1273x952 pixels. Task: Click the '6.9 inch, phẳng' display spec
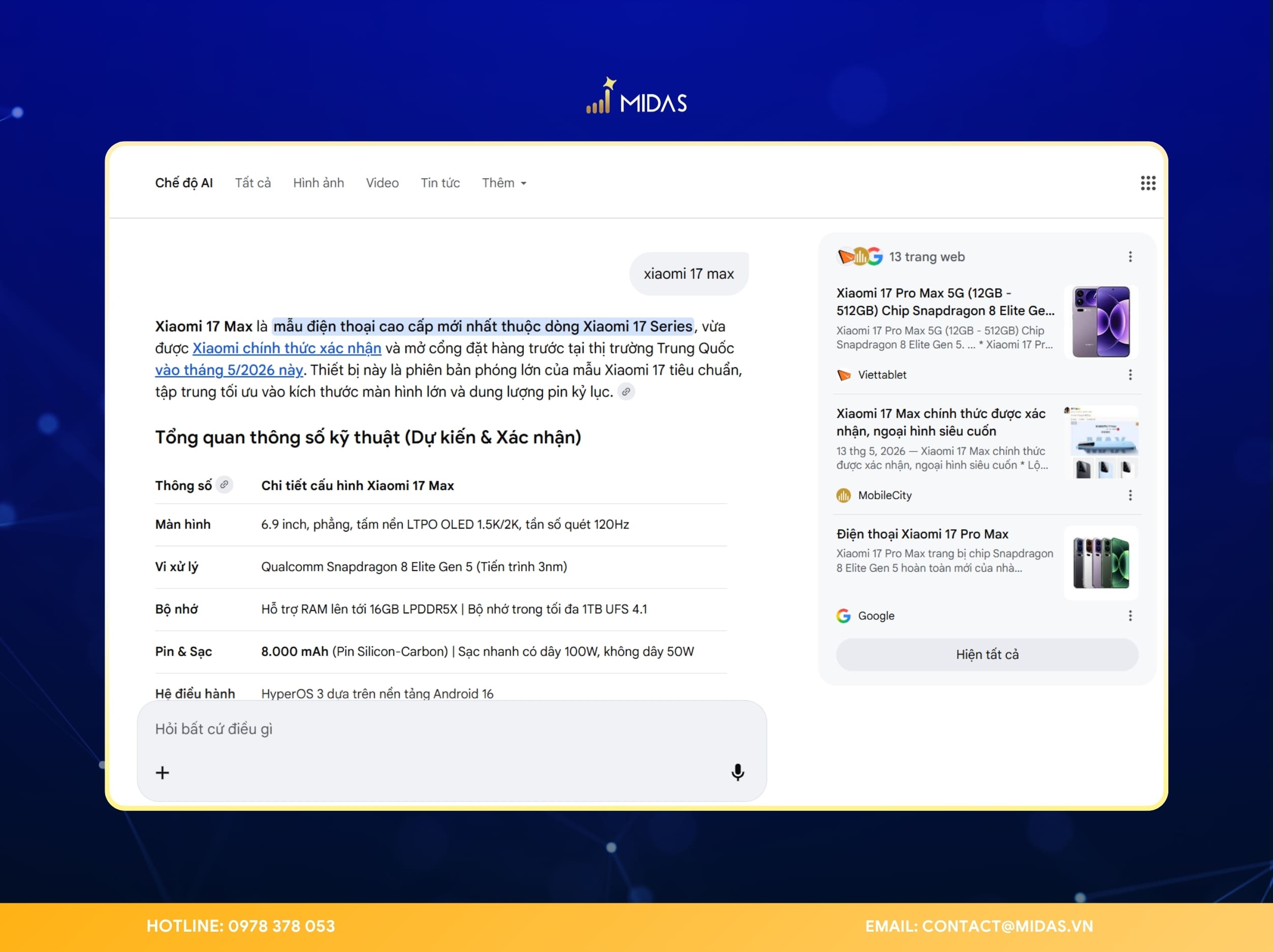(445, 524)
